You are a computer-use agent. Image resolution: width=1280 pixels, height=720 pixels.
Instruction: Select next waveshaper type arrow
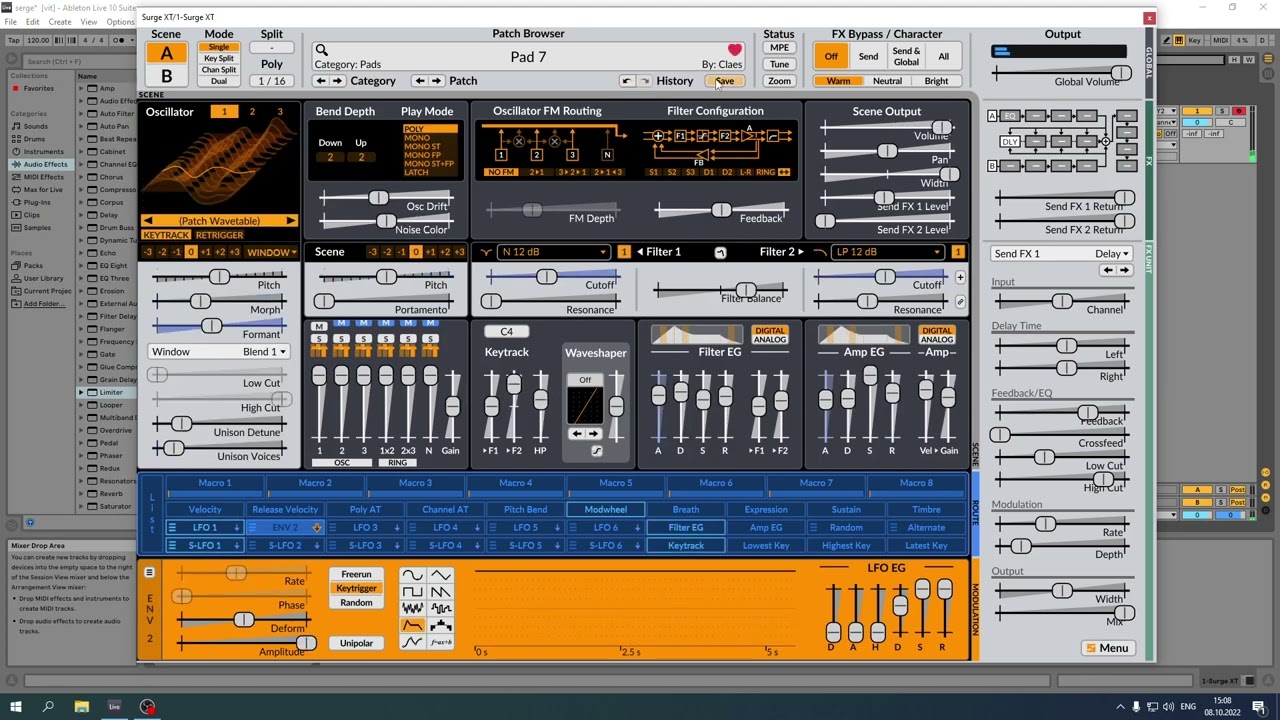[594, 434]
